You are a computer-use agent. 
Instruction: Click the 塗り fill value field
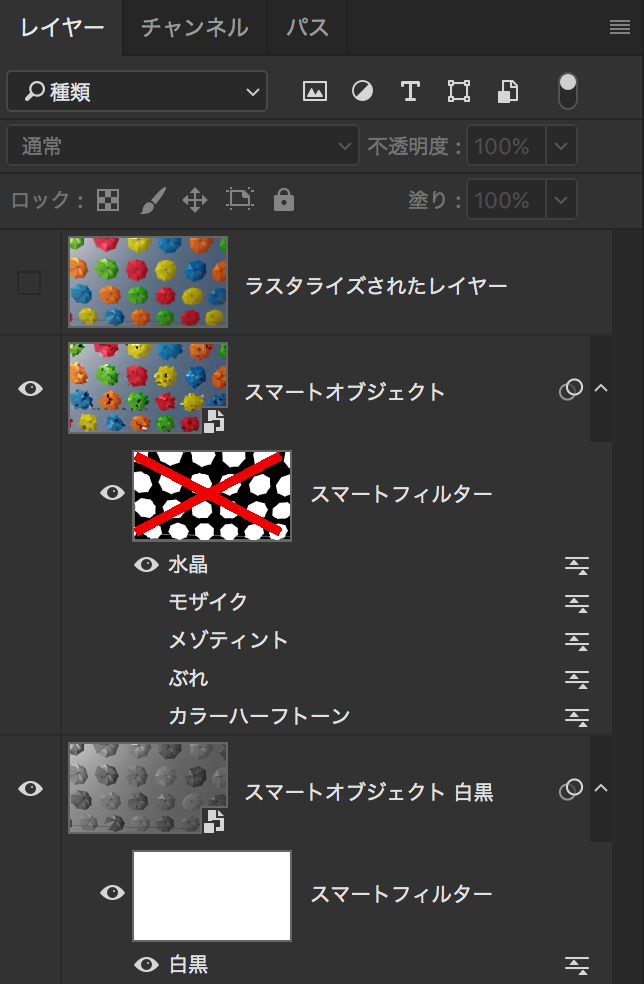[x=507, y=200]
